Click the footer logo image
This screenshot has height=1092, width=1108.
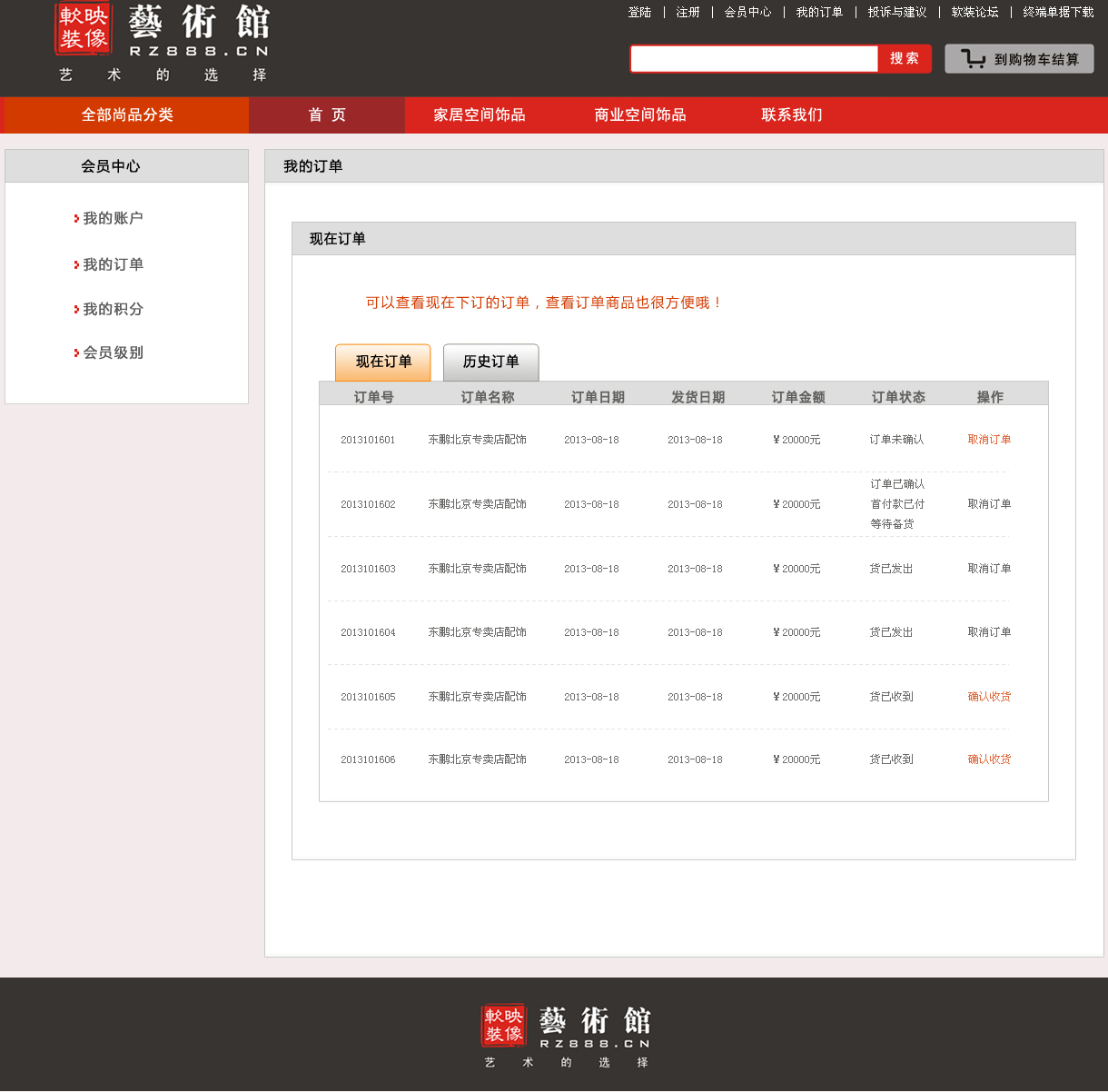[566, 1036]
